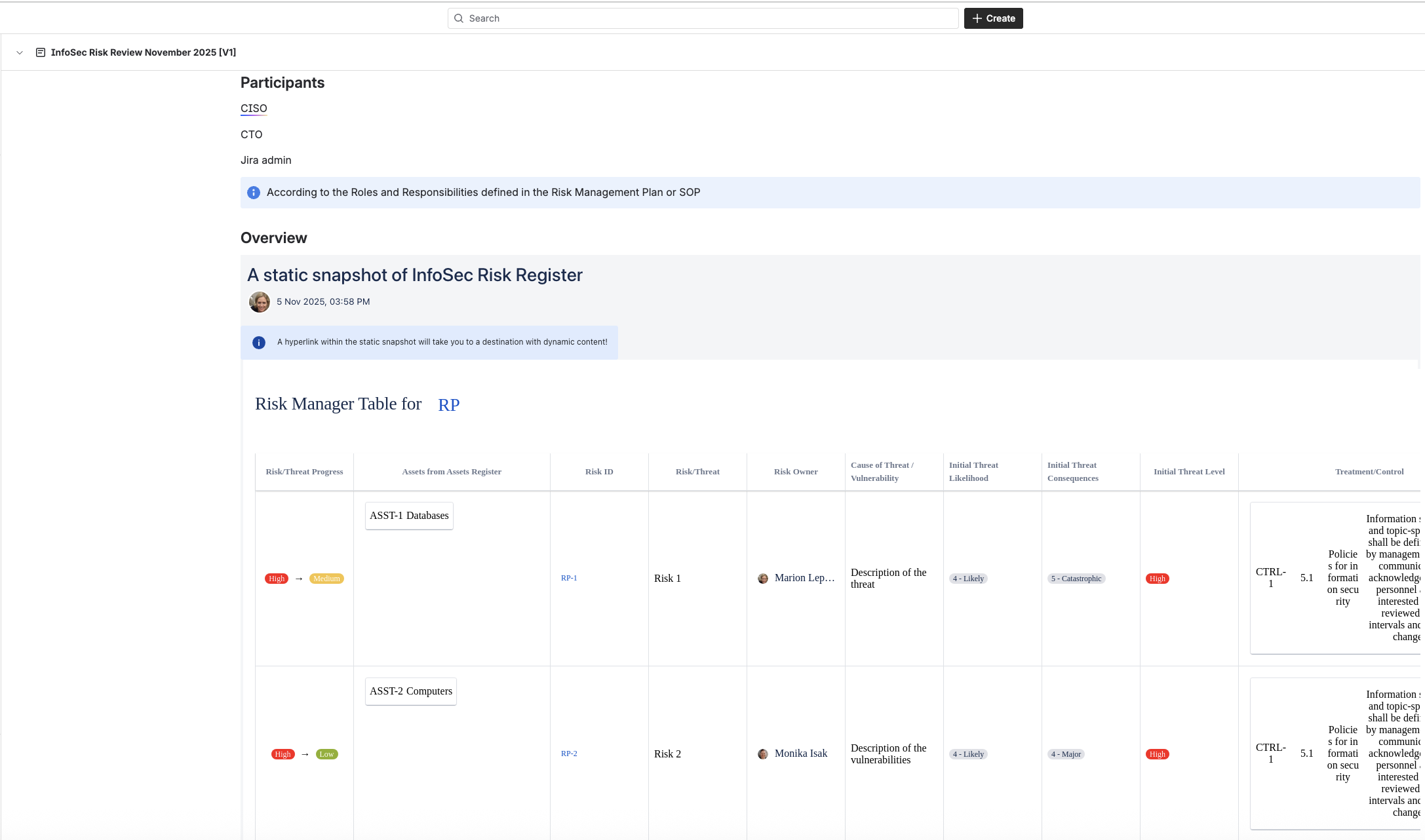This screenshot has width=1425, height=840.
Task: Click the page document icon beside the title
Action: point(41,52)
